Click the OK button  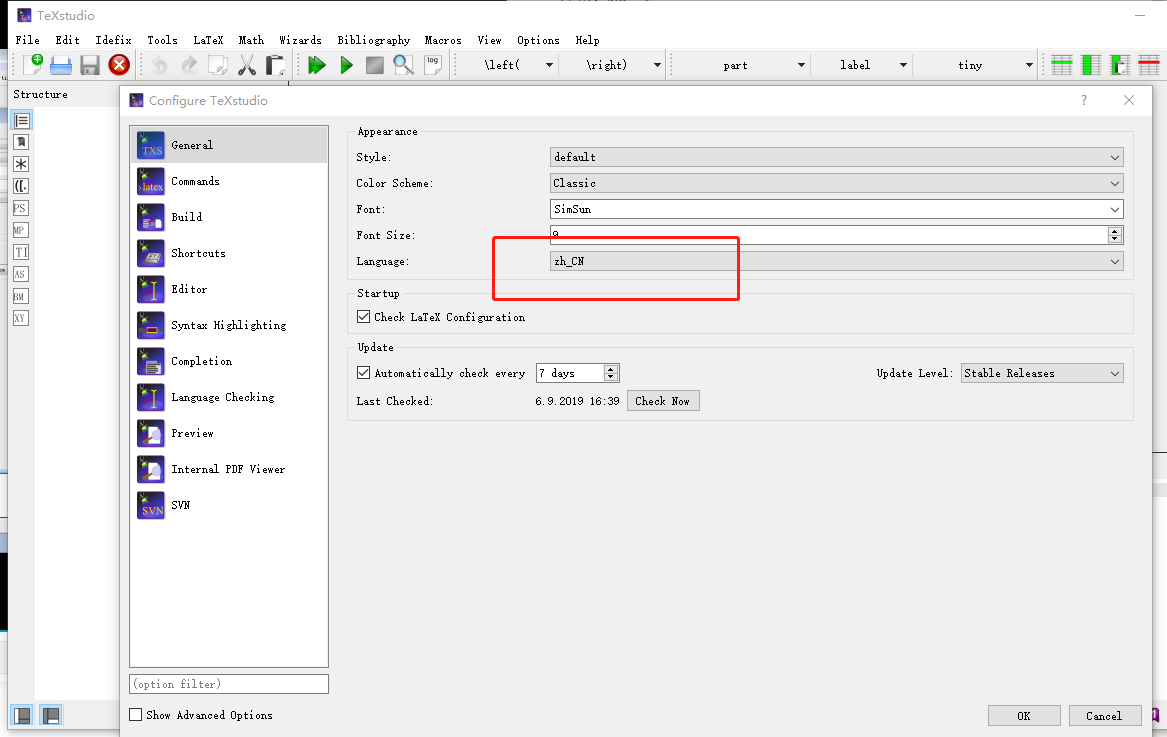pyautogui.click(x=1024, y=715)
